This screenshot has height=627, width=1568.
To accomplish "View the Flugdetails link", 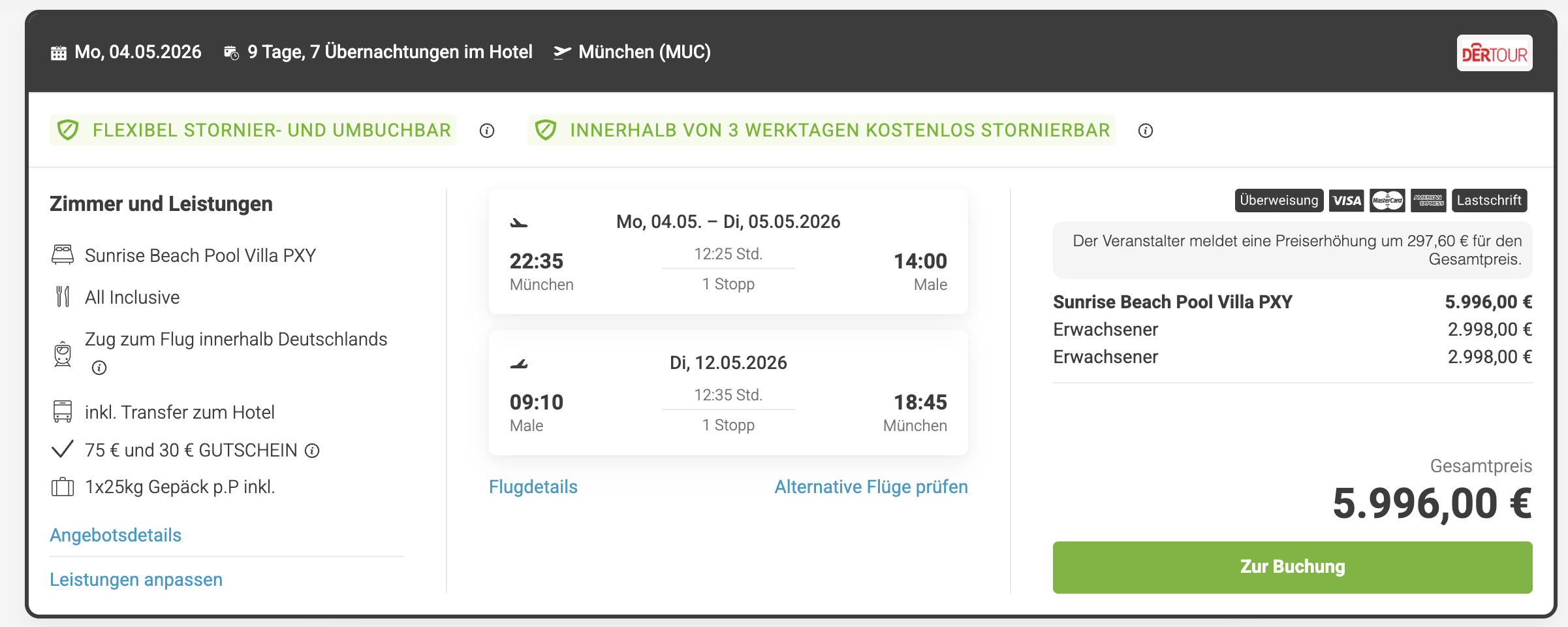I will 533,487.
